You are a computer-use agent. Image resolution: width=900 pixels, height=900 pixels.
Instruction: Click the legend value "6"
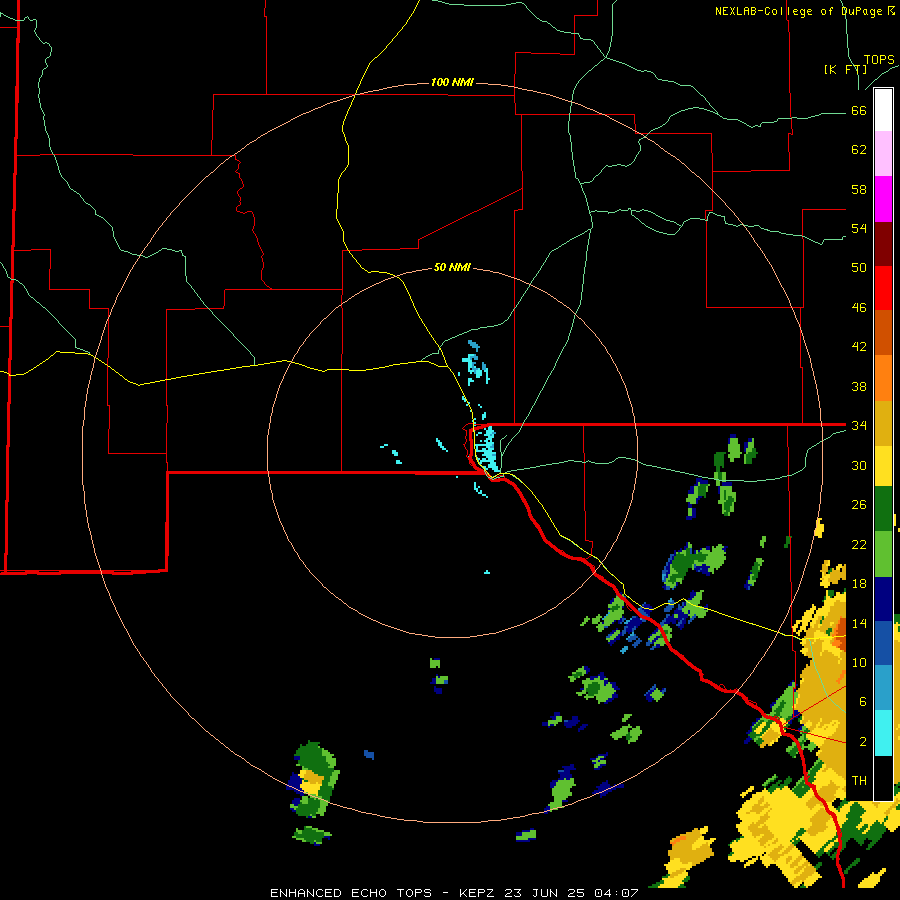863,702
